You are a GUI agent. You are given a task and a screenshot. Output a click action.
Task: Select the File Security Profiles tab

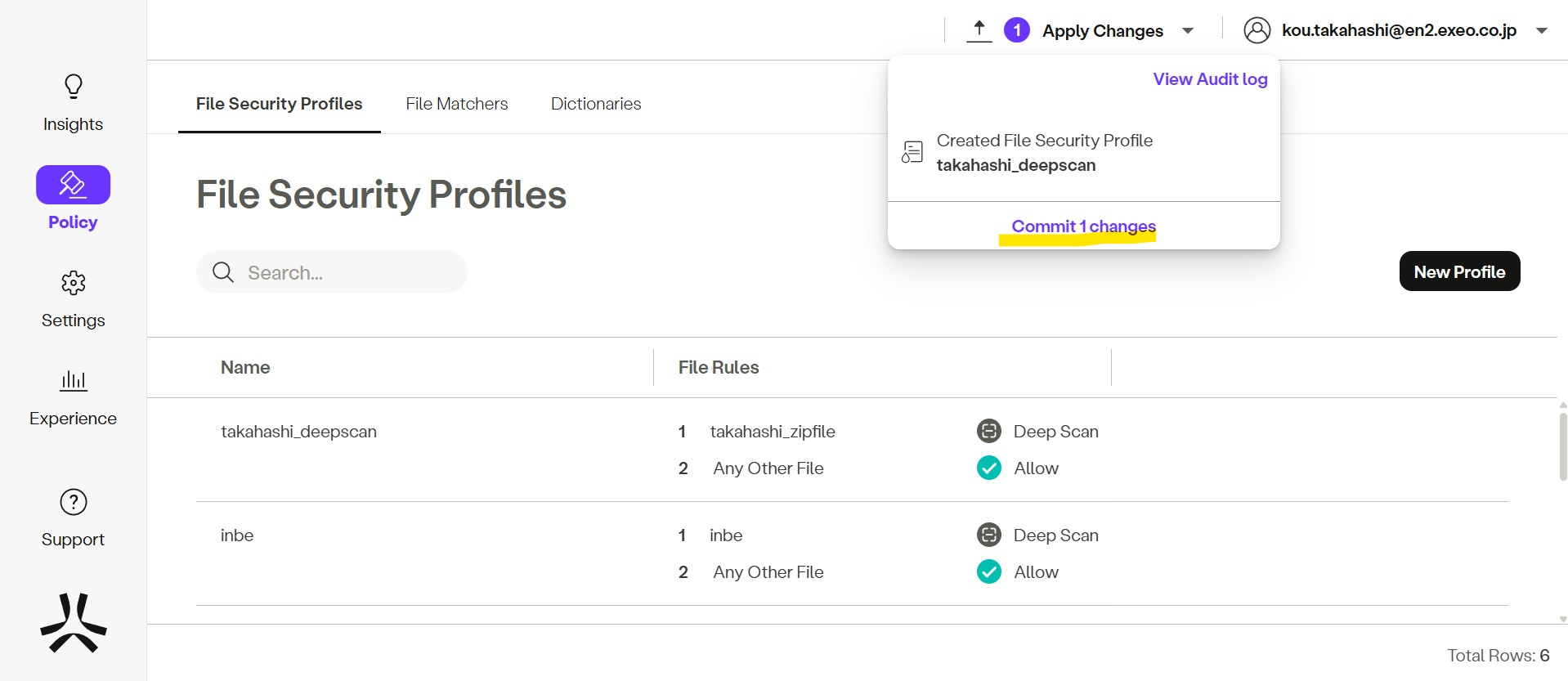tap(279, 104)
